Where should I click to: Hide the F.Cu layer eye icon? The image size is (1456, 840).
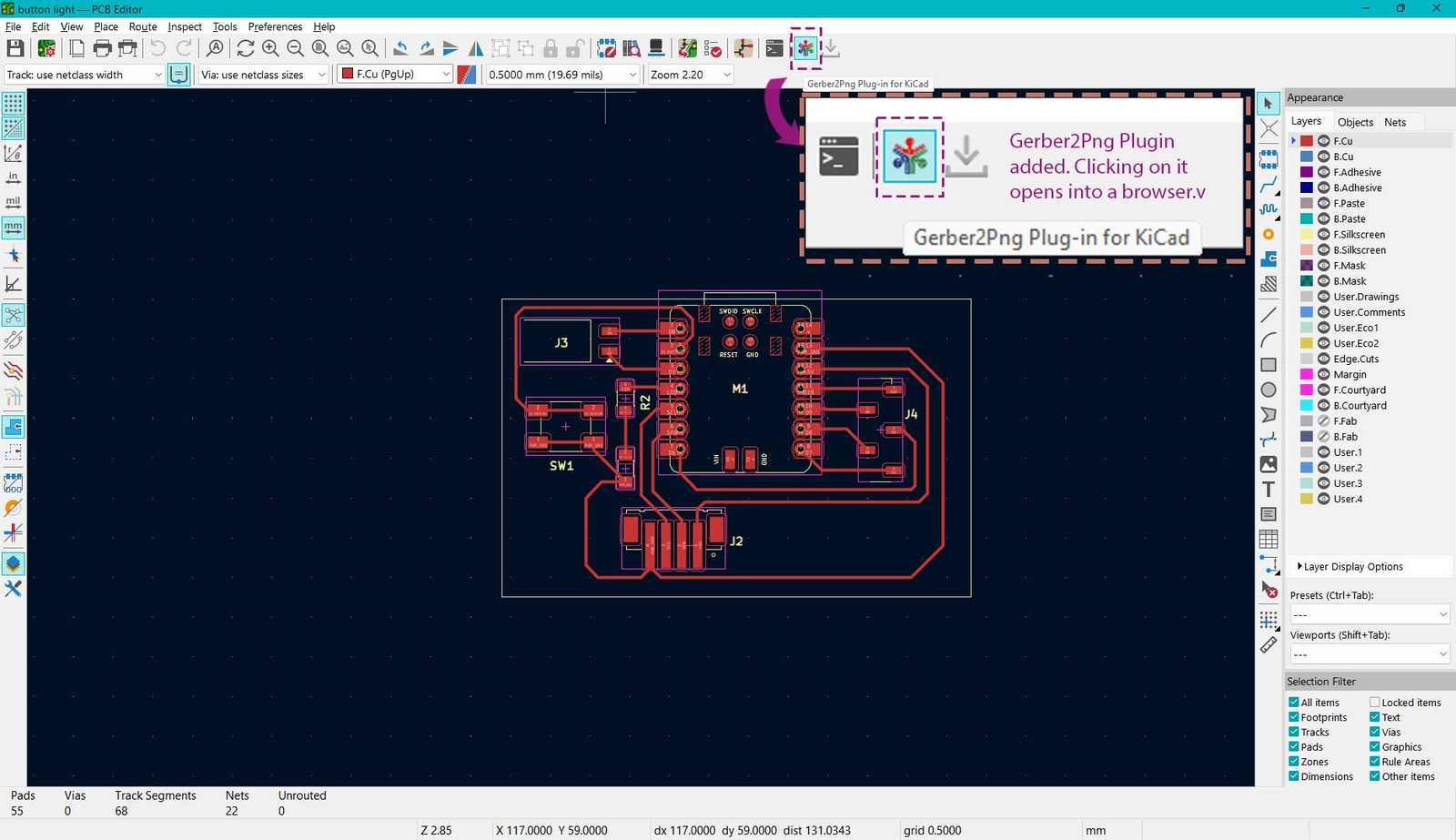[x=1324, y=141]
